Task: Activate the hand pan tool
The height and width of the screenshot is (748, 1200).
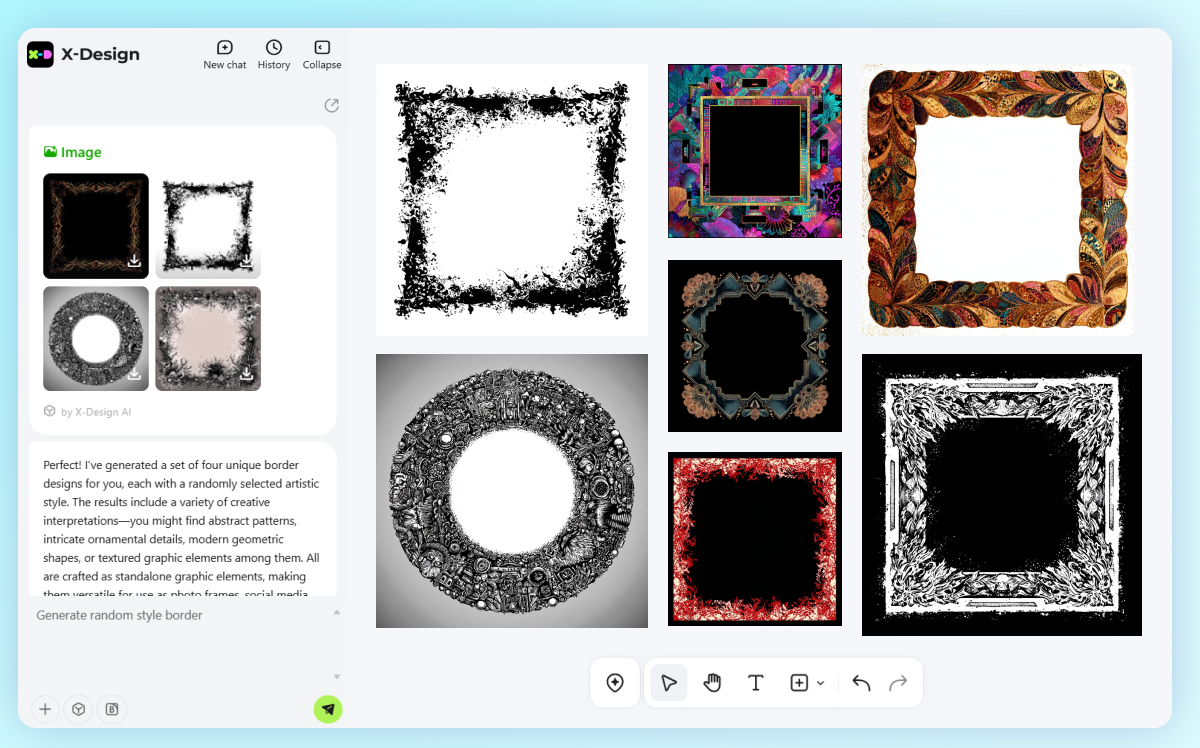Action: click(x=712, y=683)
